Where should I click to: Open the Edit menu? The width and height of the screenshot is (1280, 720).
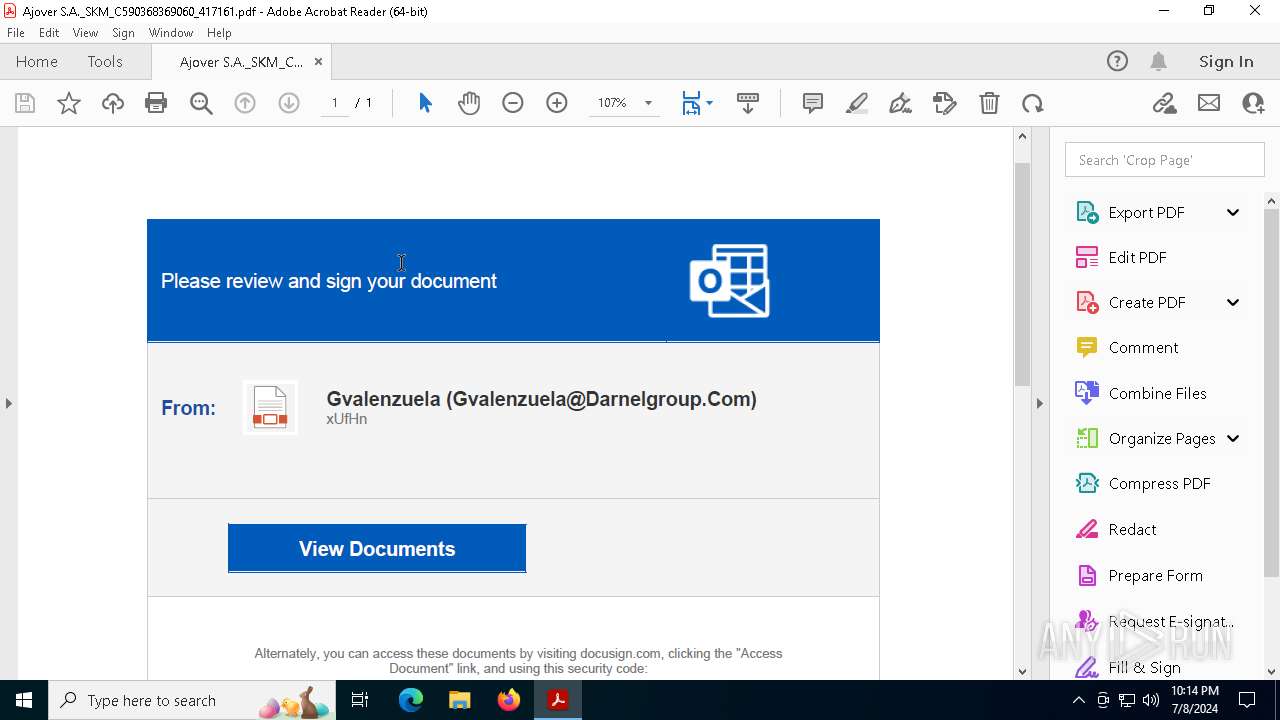click(49, 33)
